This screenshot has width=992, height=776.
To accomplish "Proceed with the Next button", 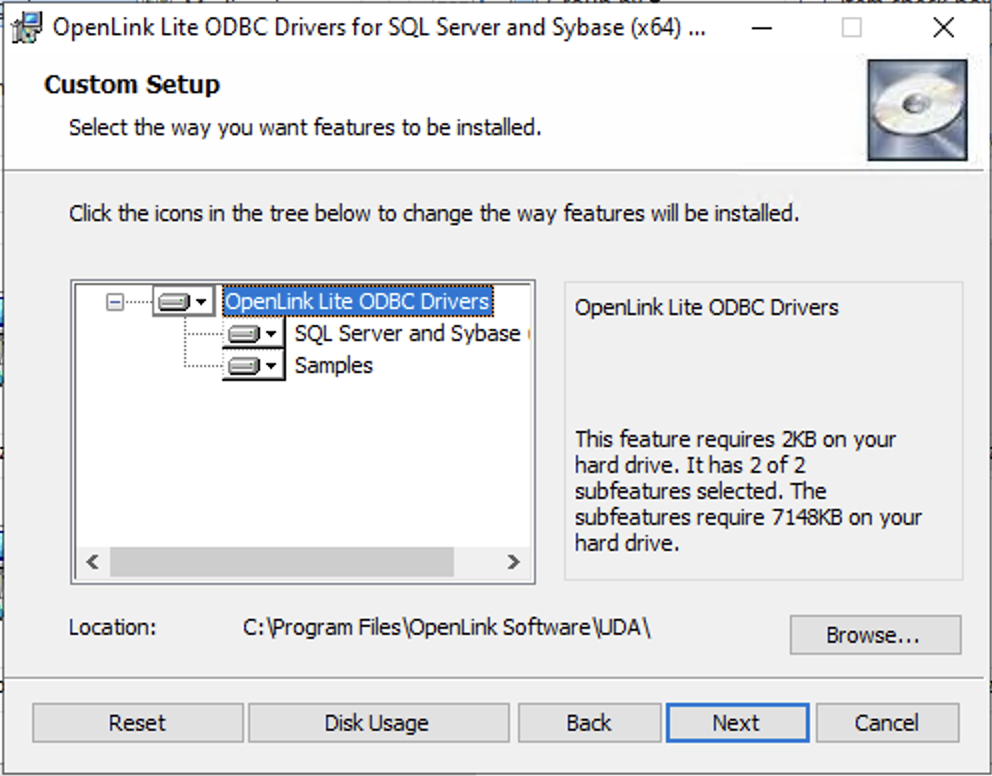I will pyautogui.click(x=737, y=723).
